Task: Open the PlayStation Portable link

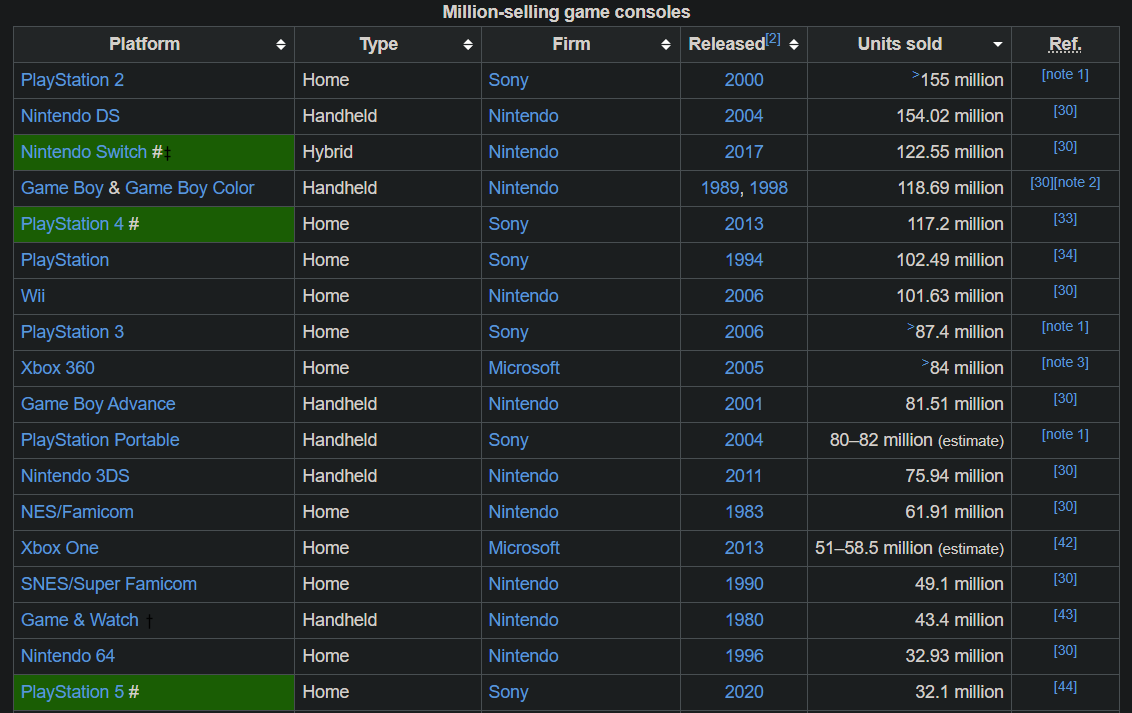Action: point(100,440)
